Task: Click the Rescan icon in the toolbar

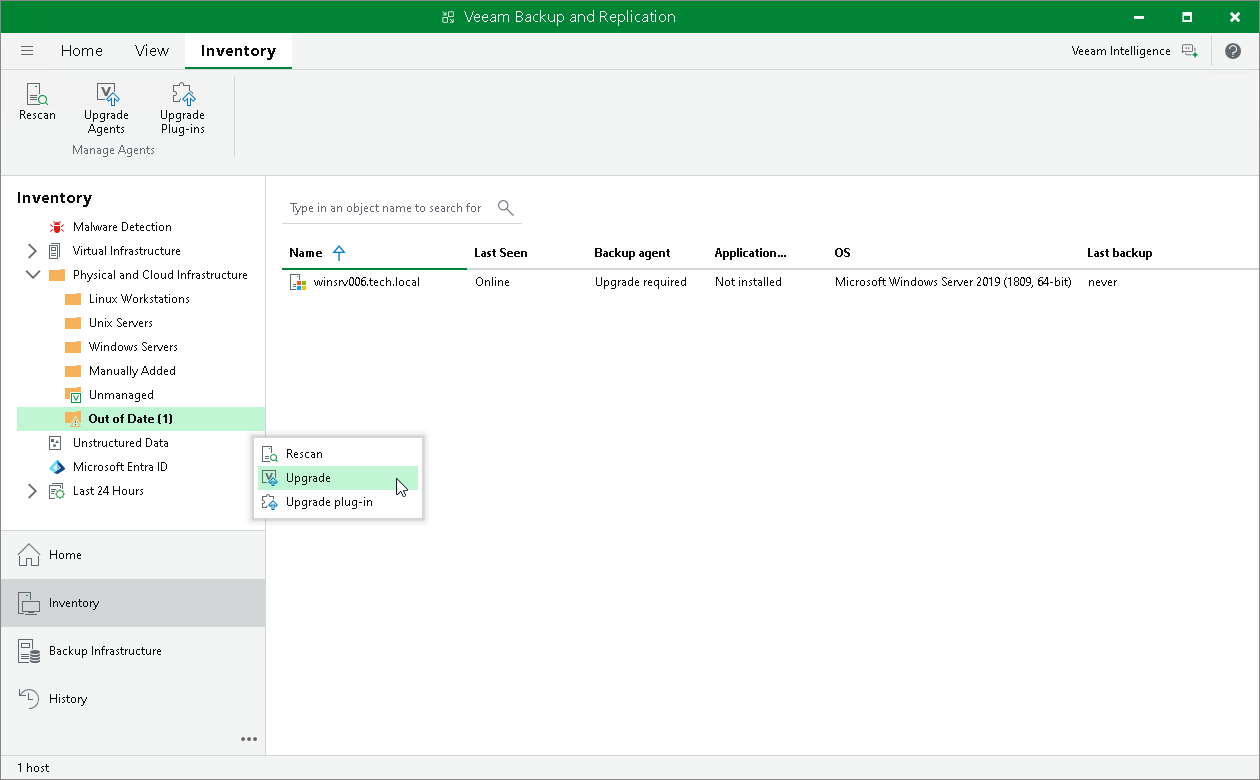Action: tap(37, 105)
